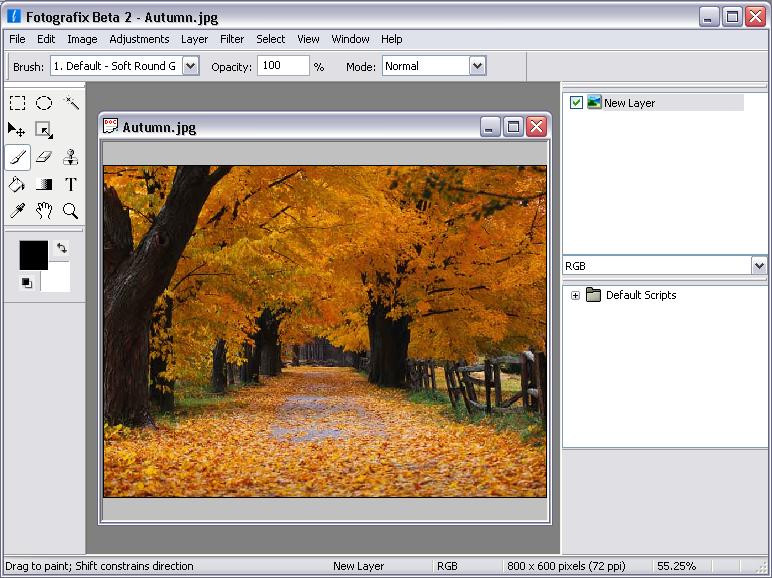Image resolution: width=772 pixels, height=578 pixels.
Task: Select the Rectangular Marquee tool
Action: (18, 103)
